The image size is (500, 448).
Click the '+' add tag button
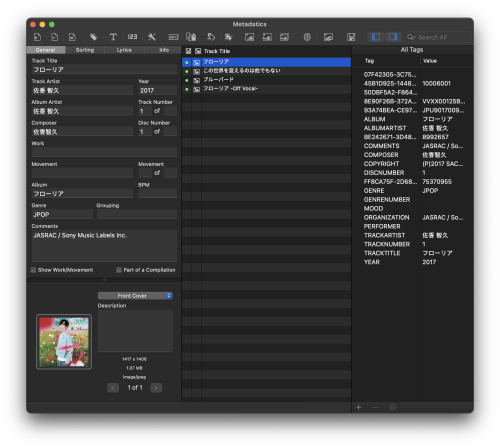coord(359,407)
